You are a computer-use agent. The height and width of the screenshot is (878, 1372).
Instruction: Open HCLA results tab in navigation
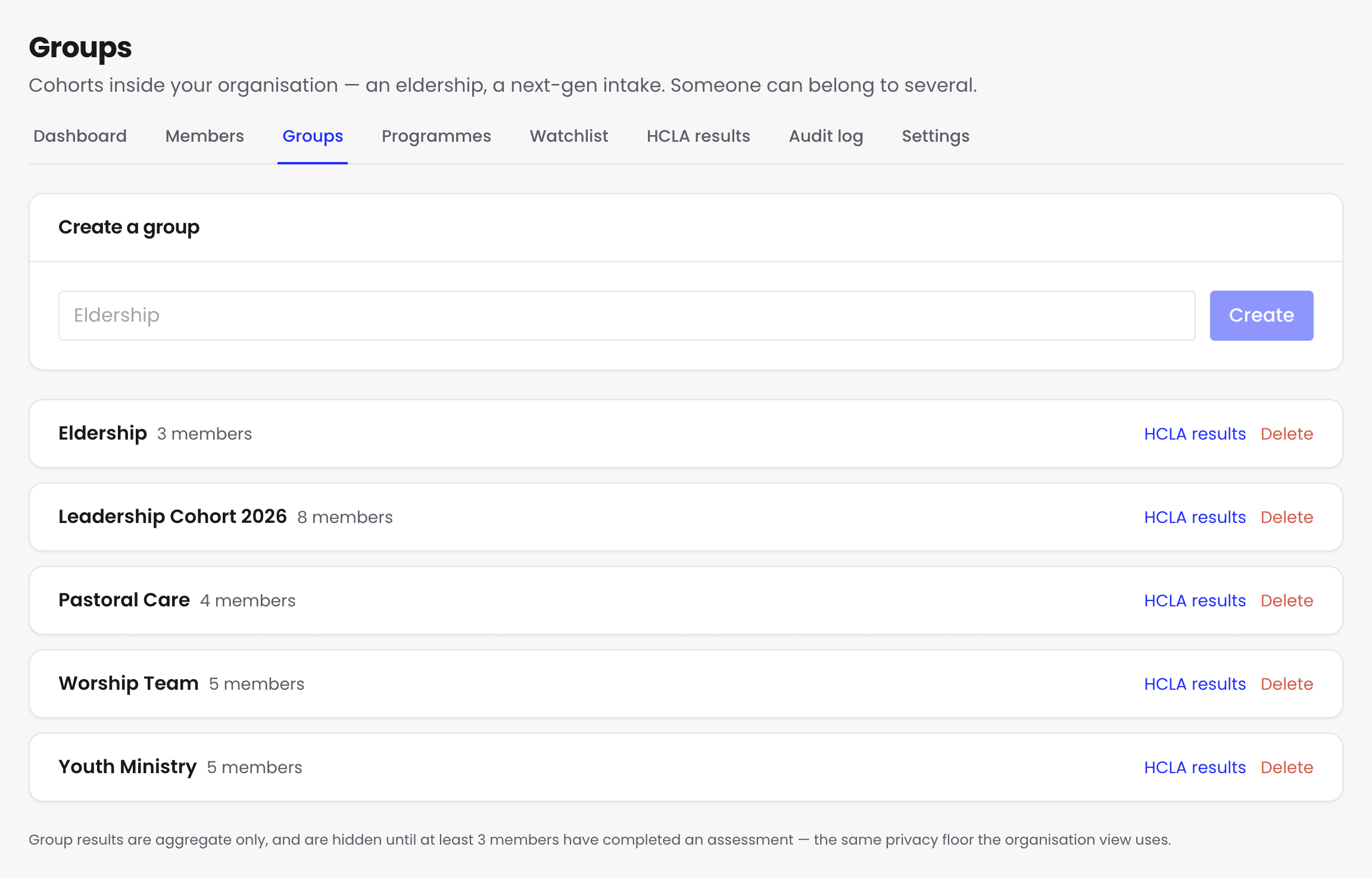[x=698, y=136]
